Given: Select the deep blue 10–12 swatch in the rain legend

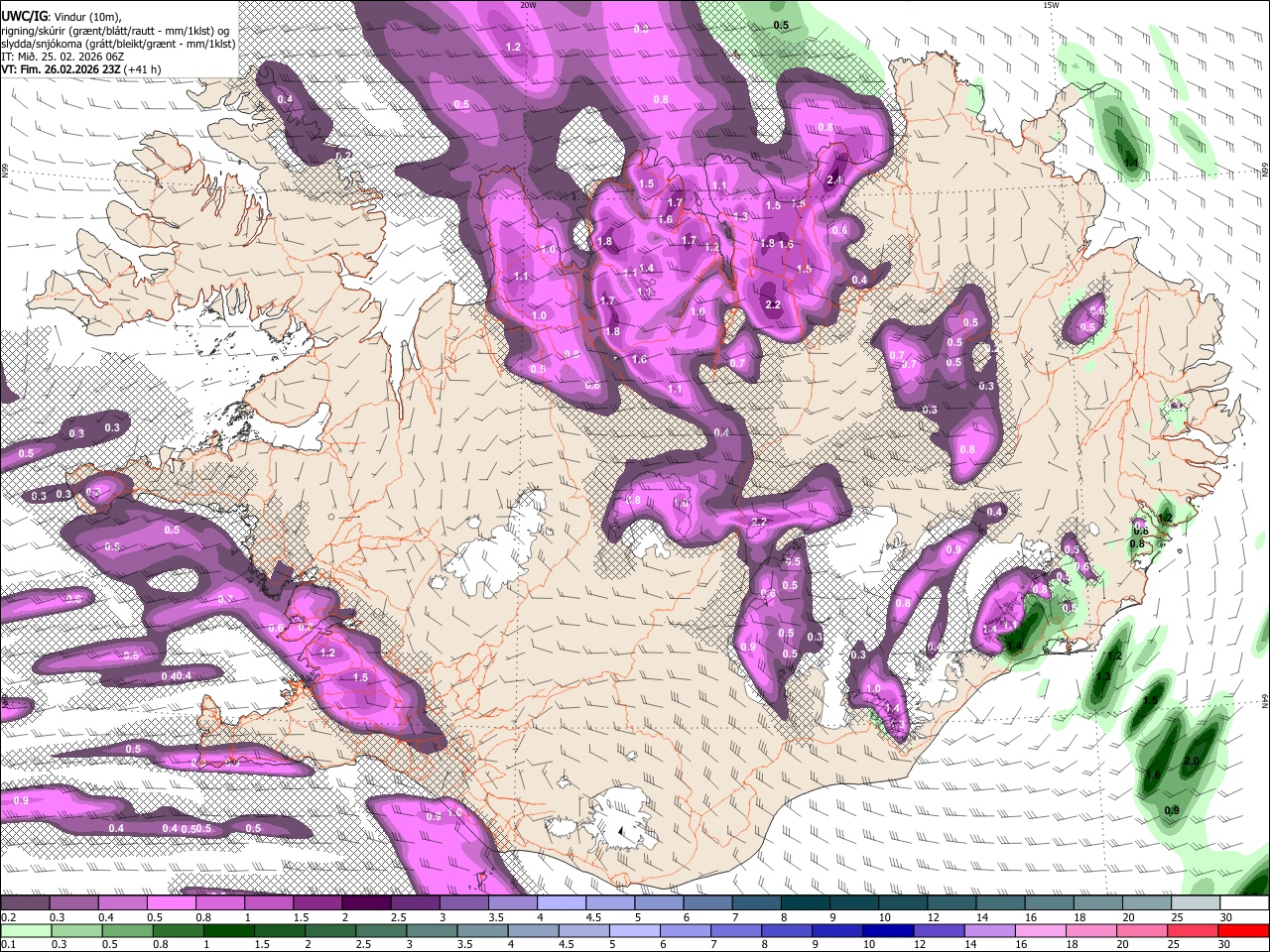Looking at the screenshot, I should coord(886,930).
